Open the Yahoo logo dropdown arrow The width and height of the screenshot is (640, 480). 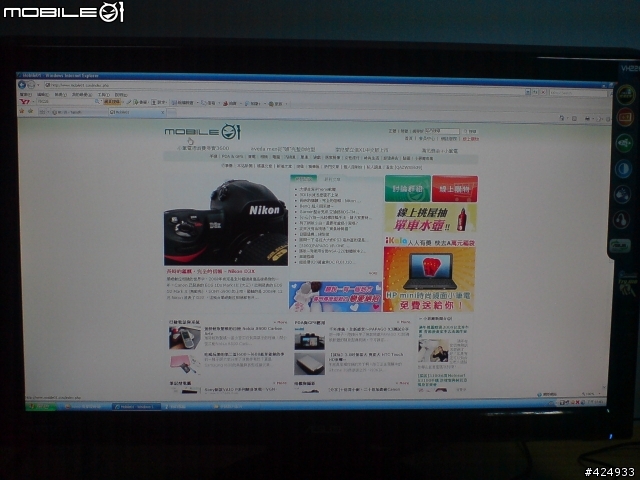pyautogui.click(x=33, y=102)
